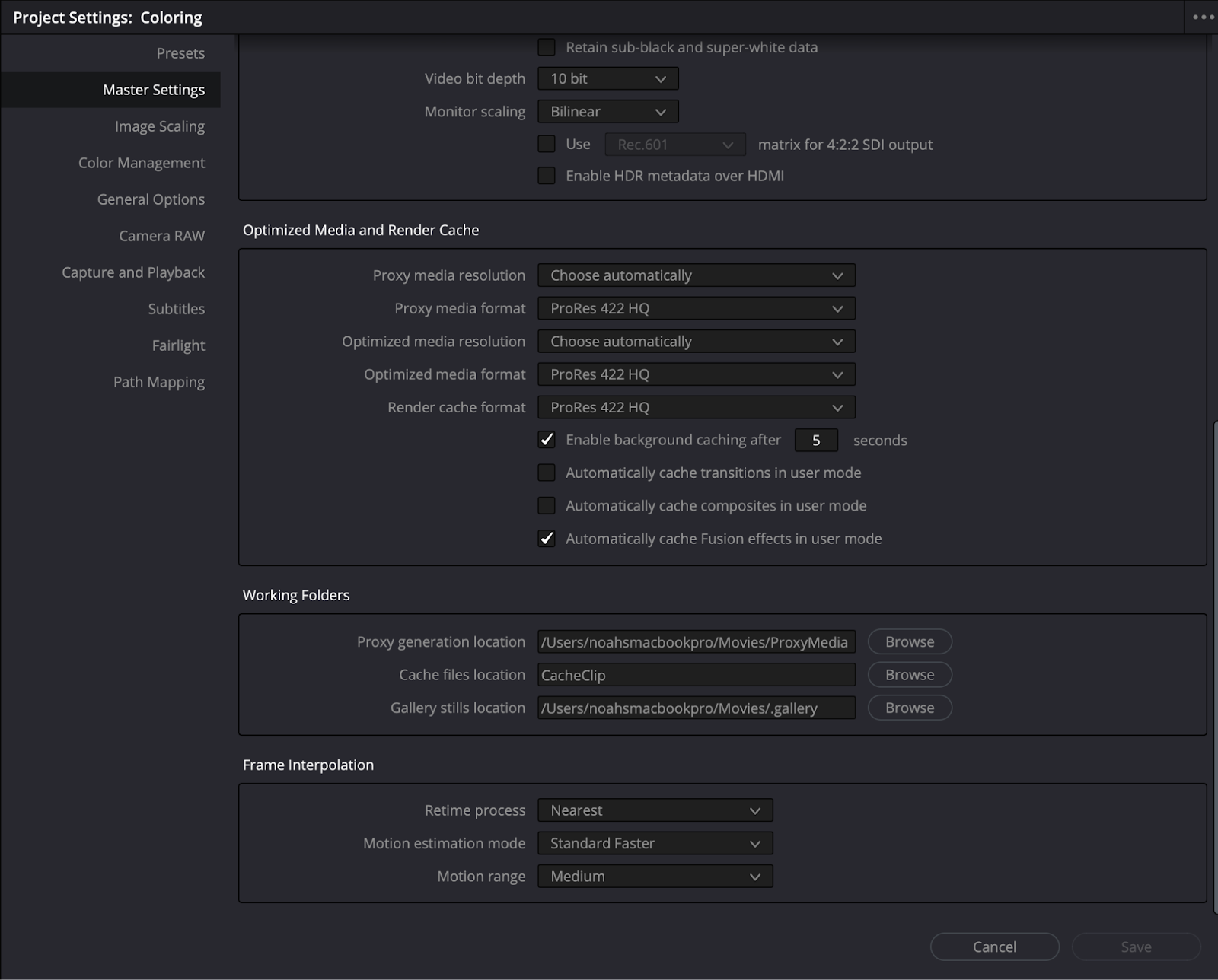Open the Camera RAW section

point(161,236)
